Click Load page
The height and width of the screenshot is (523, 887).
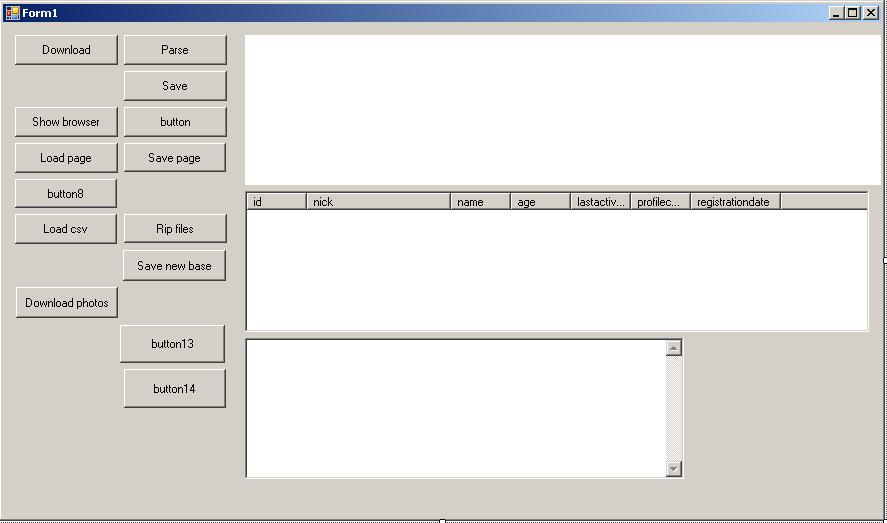[x=66, y=158]
